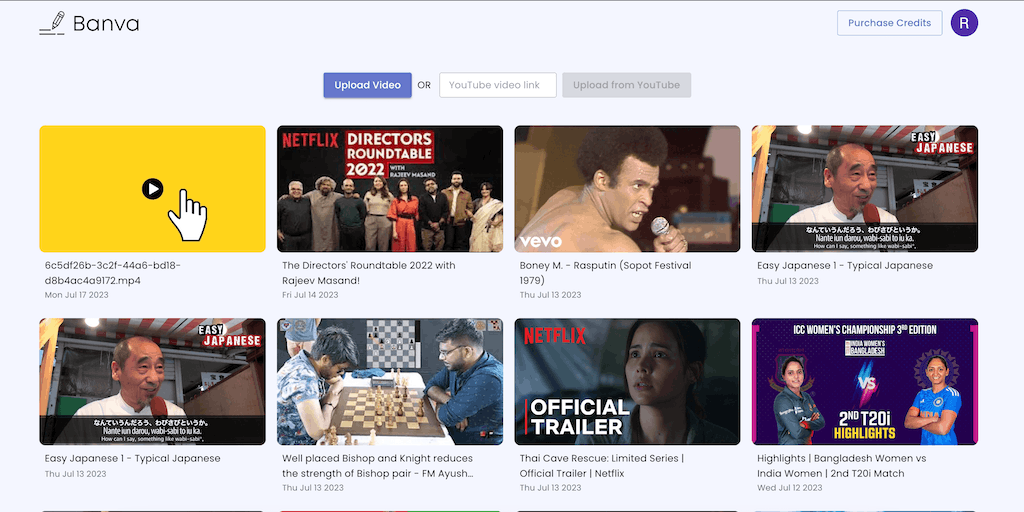Play the yellow video's play button
Screen dimensions: 1024x512
click(x=152, y=189)
